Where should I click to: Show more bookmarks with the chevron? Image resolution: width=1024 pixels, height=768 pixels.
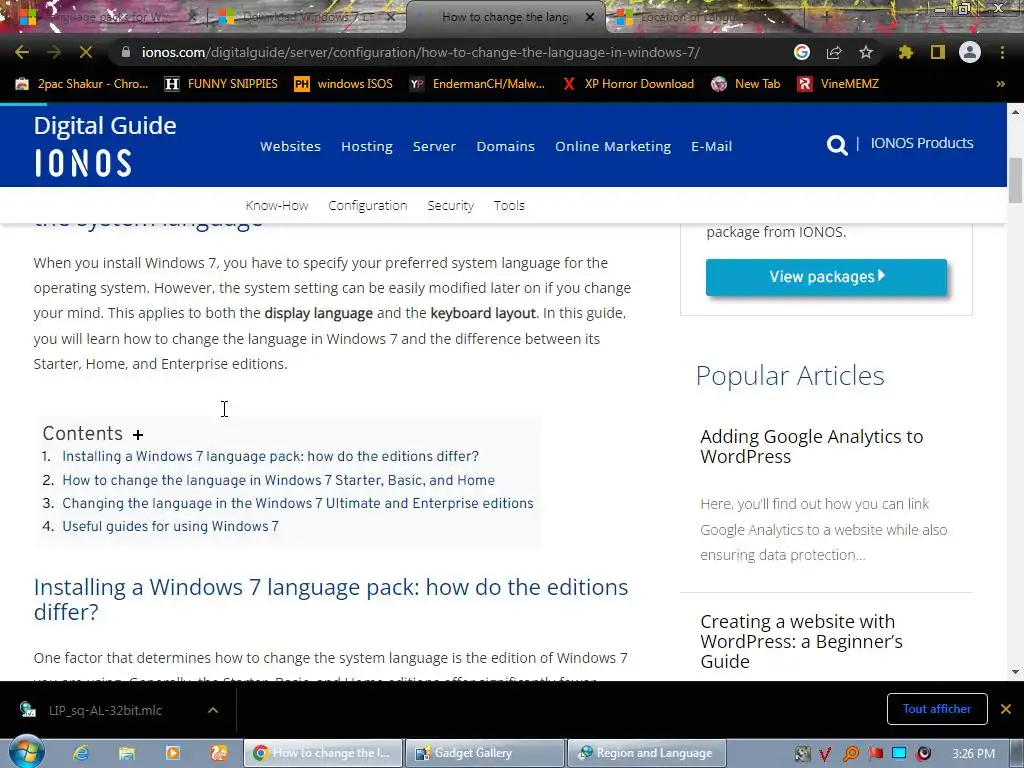coord(1000,84)
